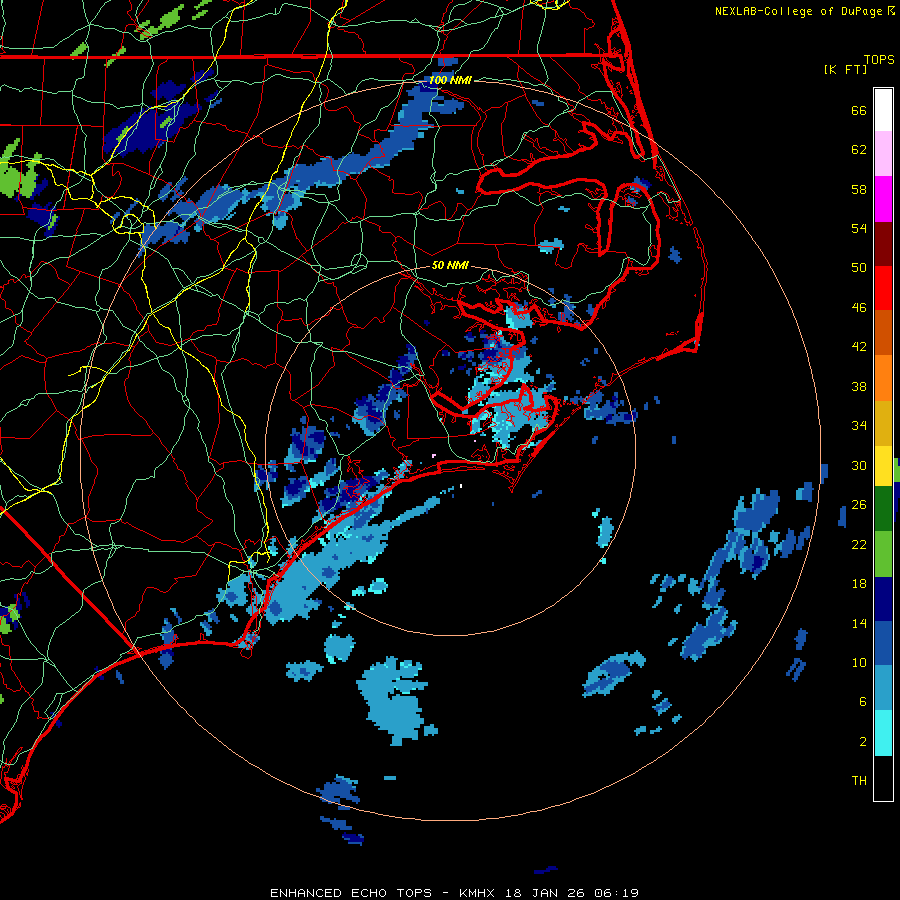Click the gold 34 kft legend swatch
Screen dimensions: 900x900
[x=883, y=423]
